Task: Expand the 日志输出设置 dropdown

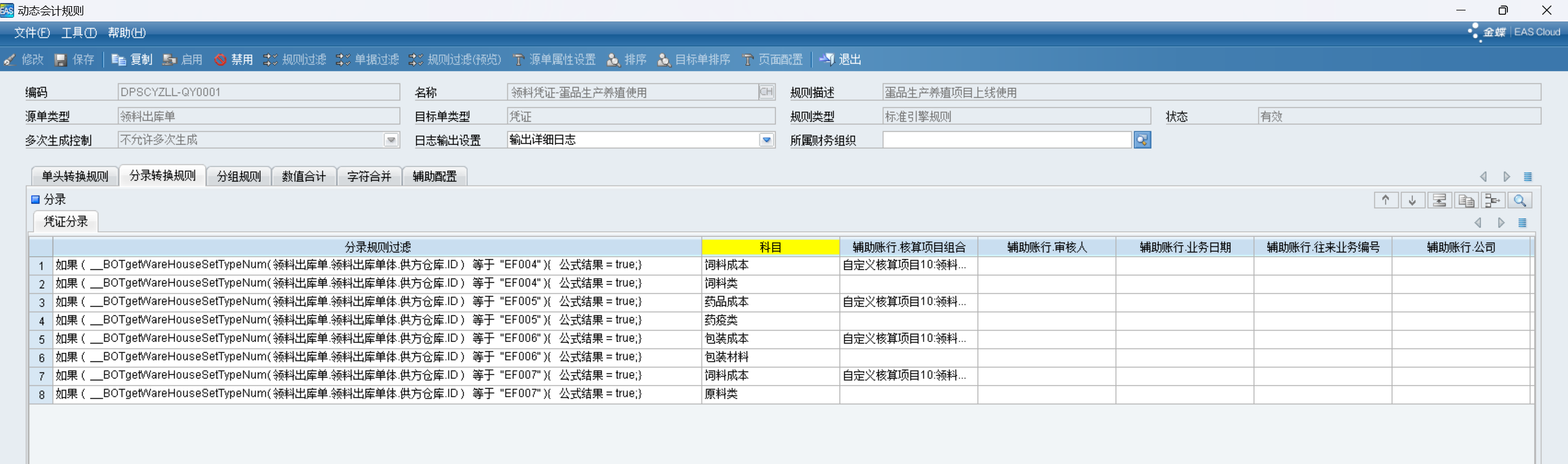Action: (766, 140)
